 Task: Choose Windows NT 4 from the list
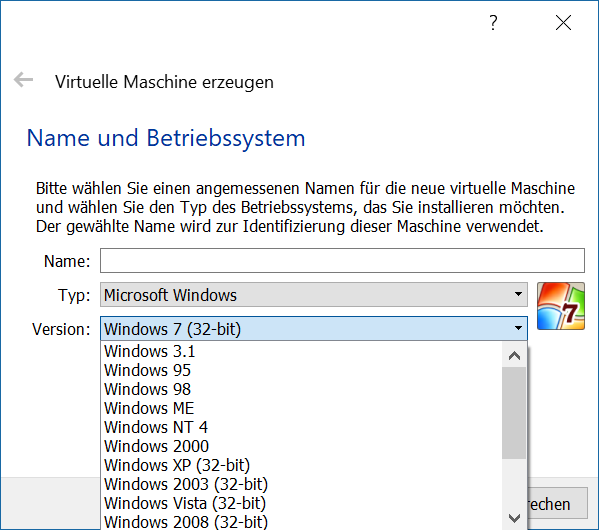point(302,427)
